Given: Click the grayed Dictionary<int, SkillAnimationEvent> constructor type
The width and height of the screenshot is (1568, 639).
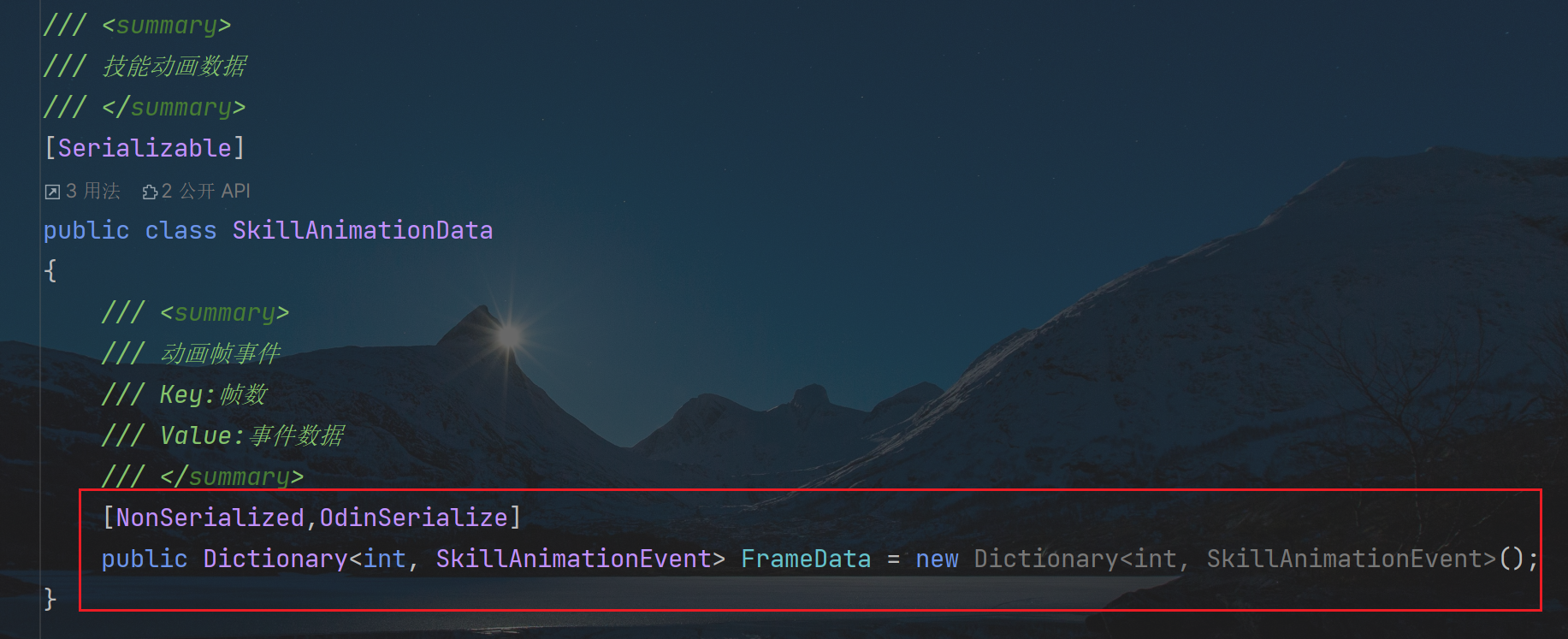Looking at the screenshot, I should (x=1235, y=559).
